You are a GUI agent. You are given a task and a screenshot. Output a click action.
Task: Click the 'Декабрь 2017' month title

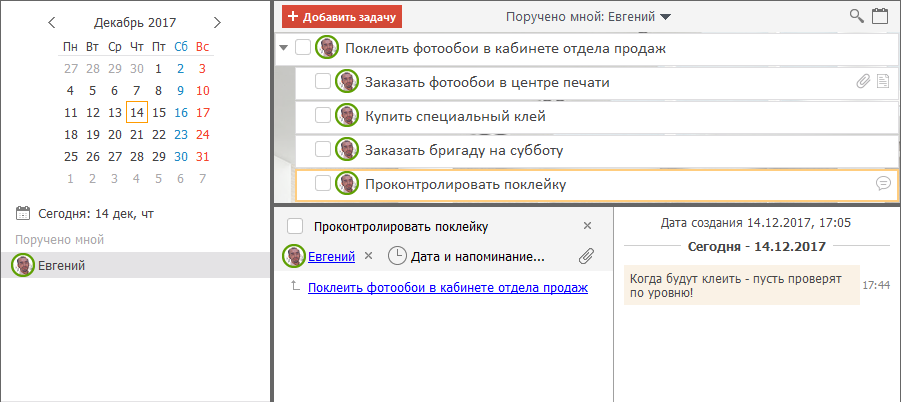coord(135,22)
